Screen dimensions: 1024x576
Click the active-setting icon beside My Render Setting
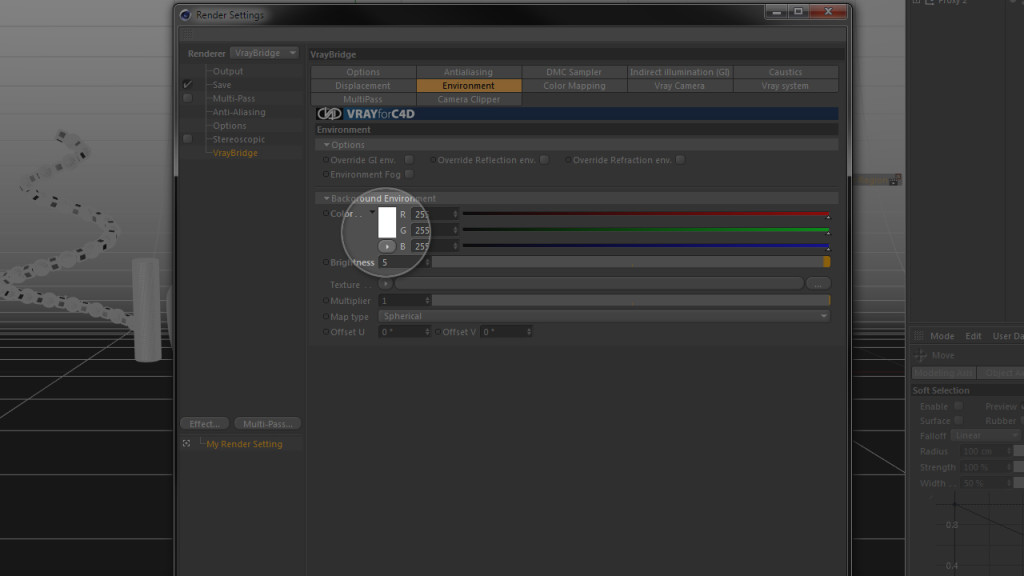(186, 443)
